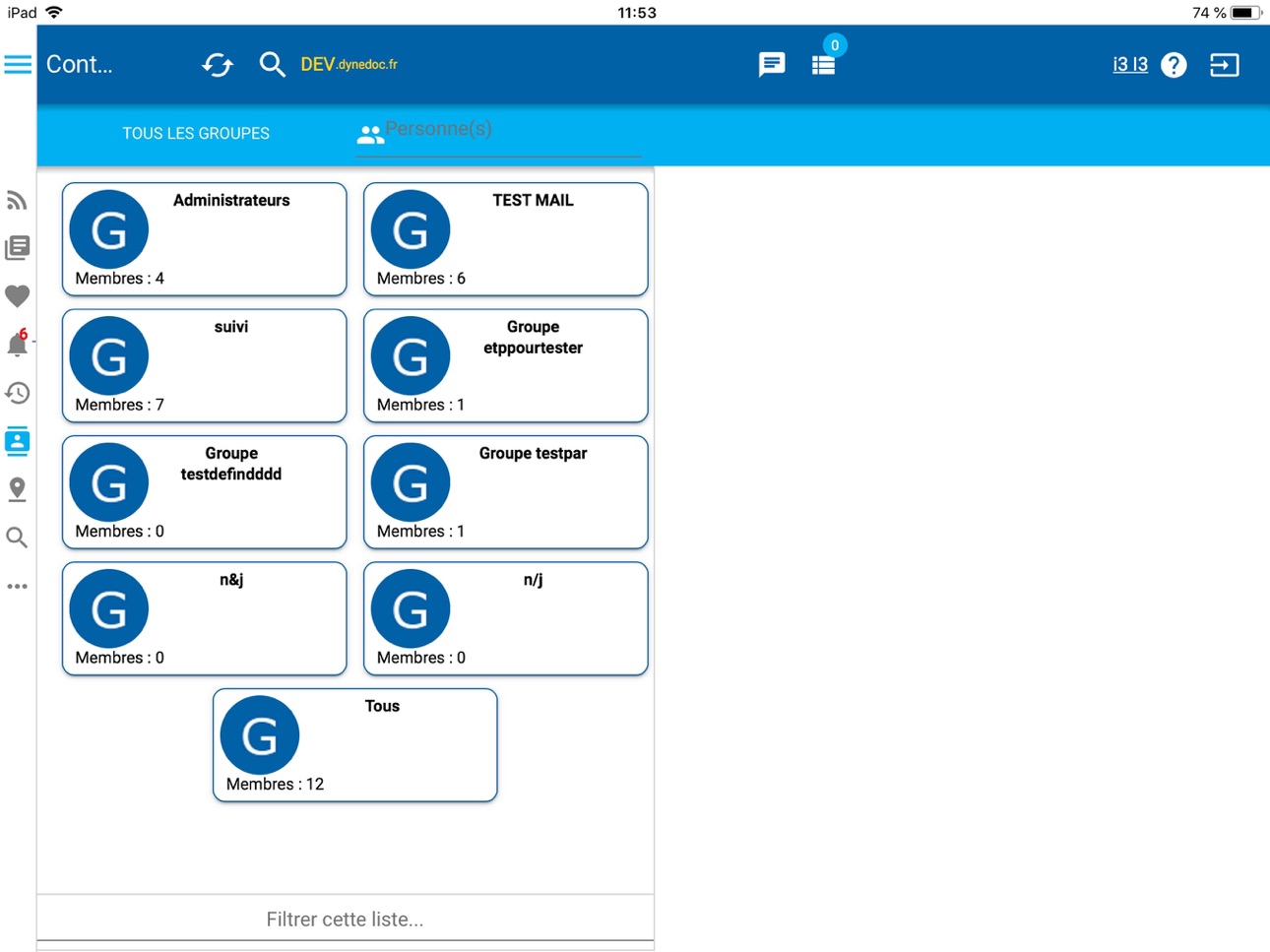Click the Groupe etppourtester G avatar

click(x=411, y=355)
